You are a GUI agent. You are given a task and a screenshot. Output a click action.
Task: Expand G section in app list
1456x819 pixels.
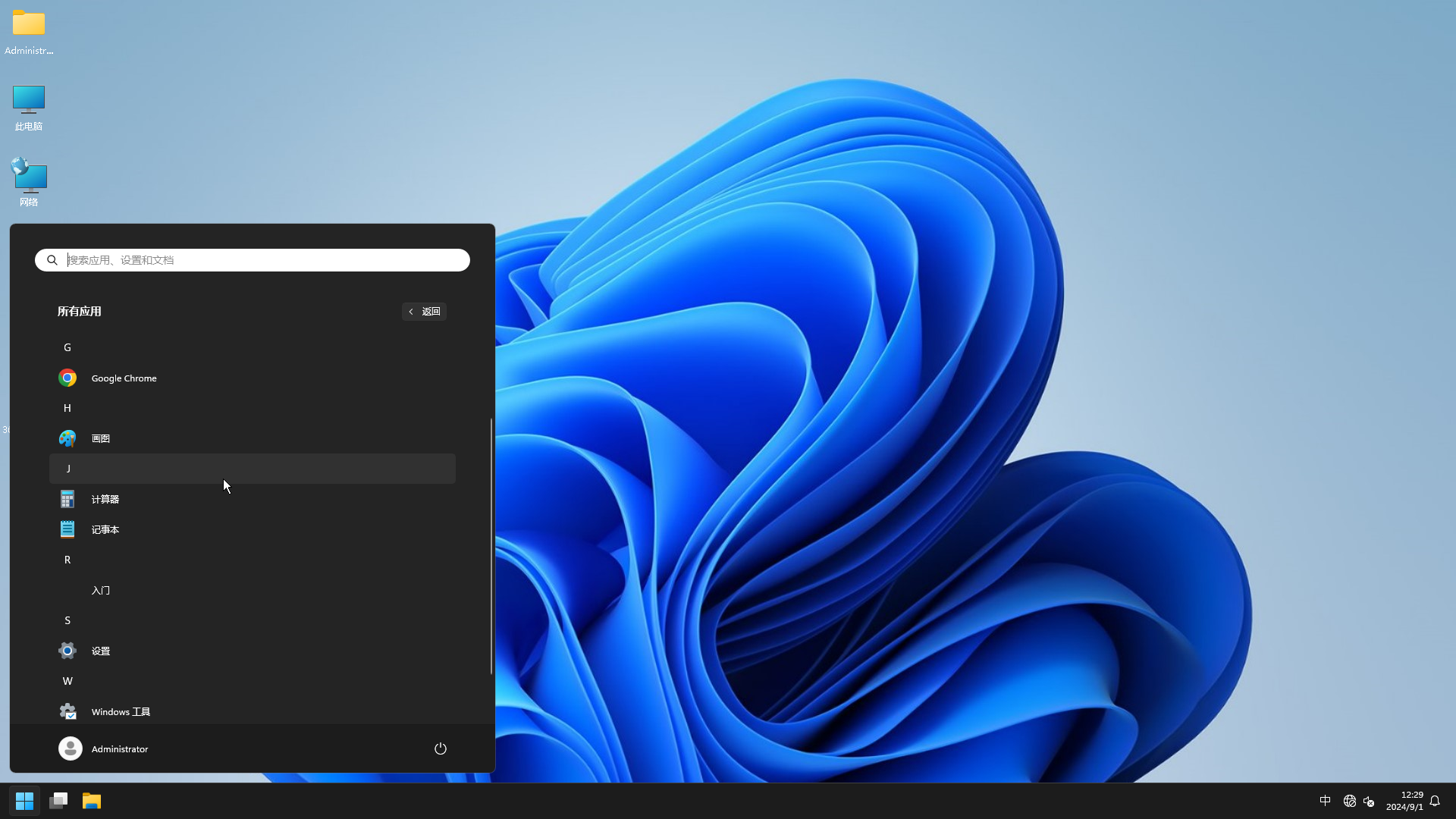pos(67,347)
